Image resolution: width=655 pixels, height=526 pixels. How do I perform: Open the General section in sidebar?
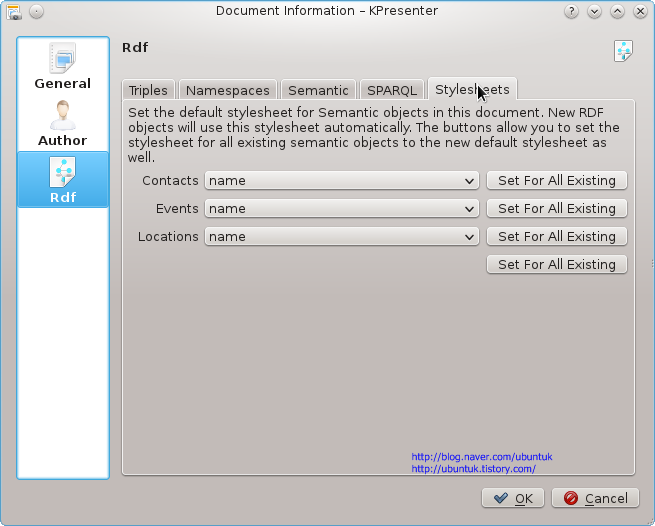(x=63, y=67)
